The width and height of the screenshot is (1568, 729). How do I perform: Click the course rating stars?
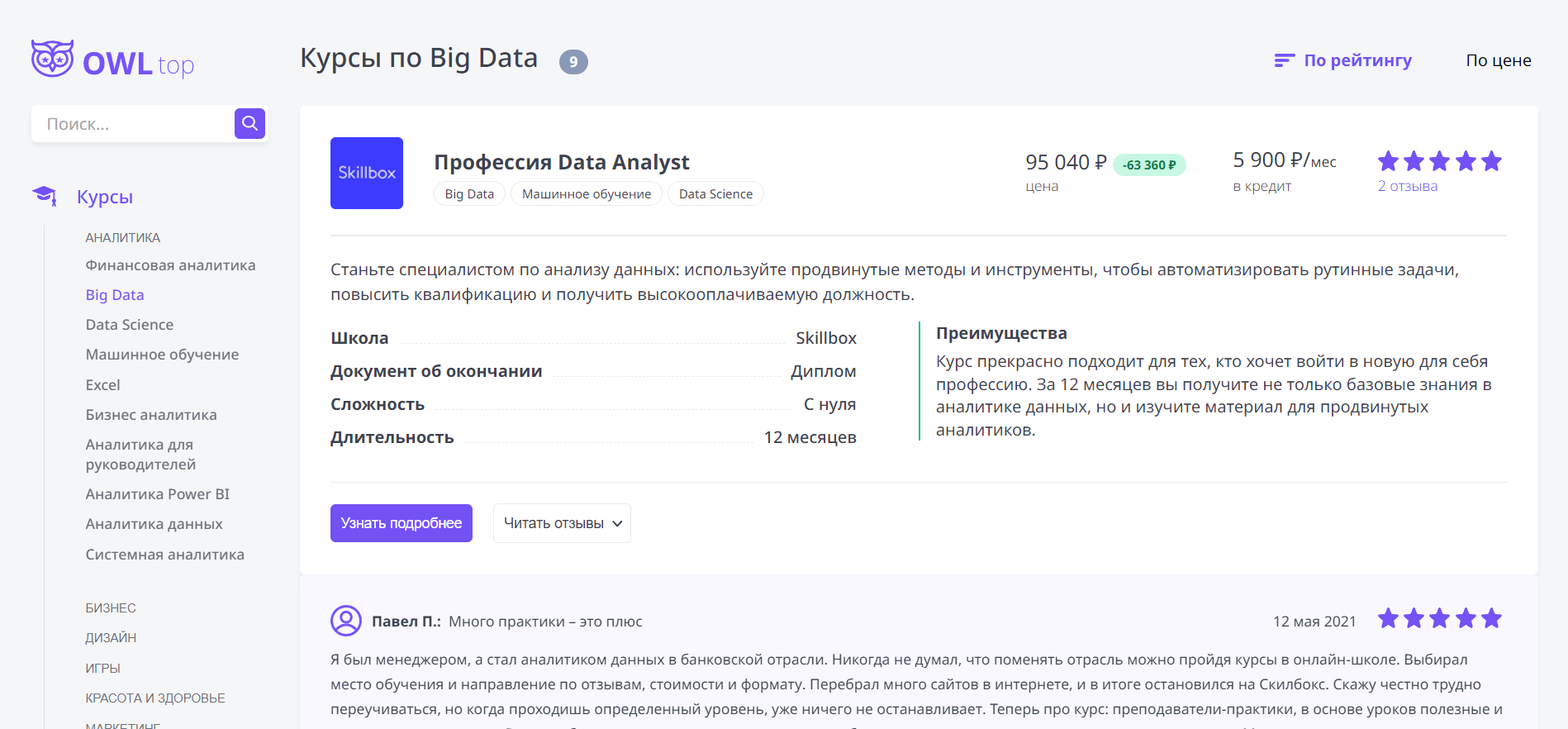click(1439, 161)
